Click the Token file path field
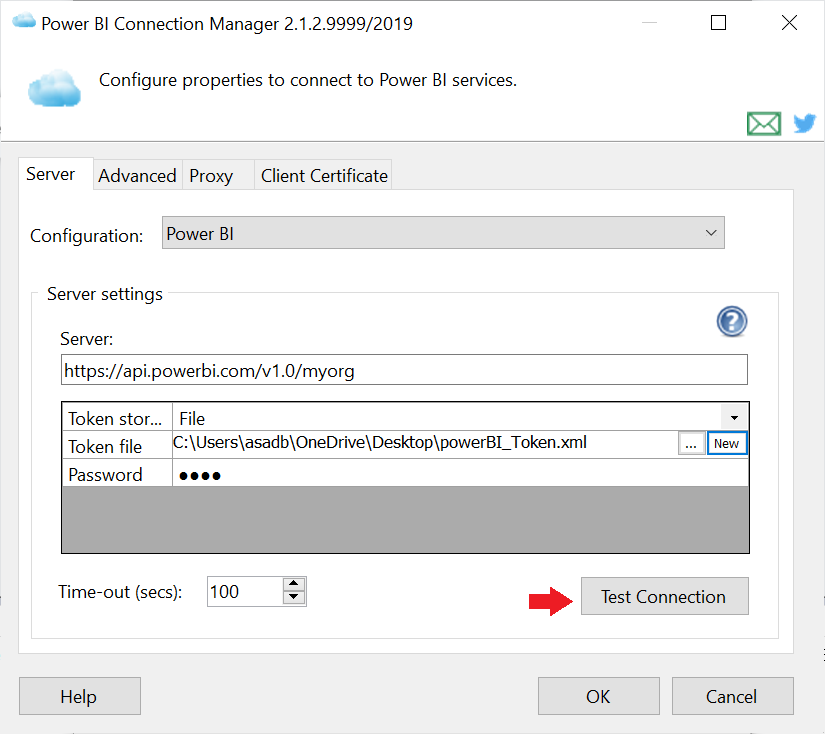Image resolution: width=825 pixels, height=734 pixels. (x=425, y=444)
